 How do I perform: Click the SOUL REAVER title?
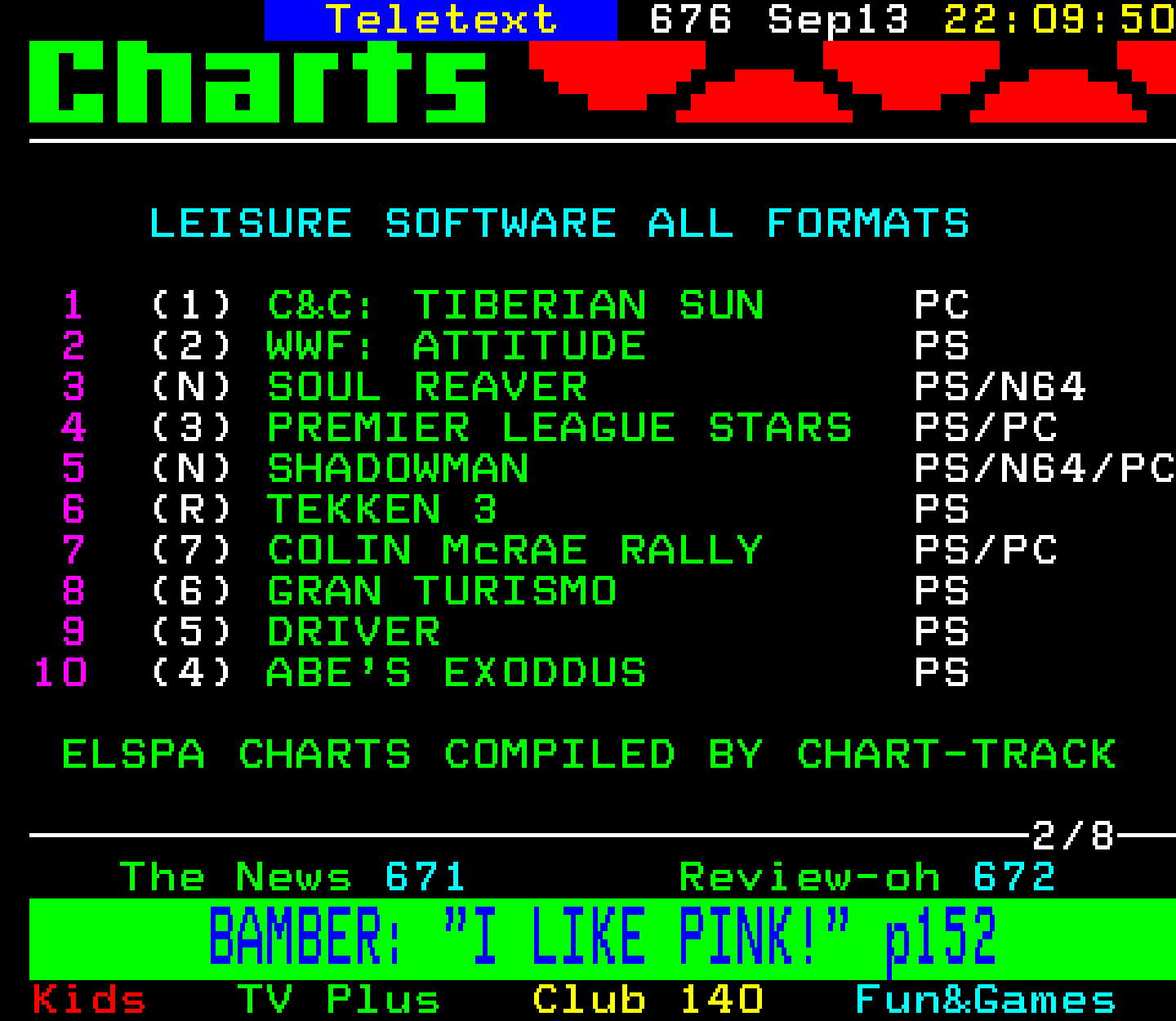click(x=427, y=387)
